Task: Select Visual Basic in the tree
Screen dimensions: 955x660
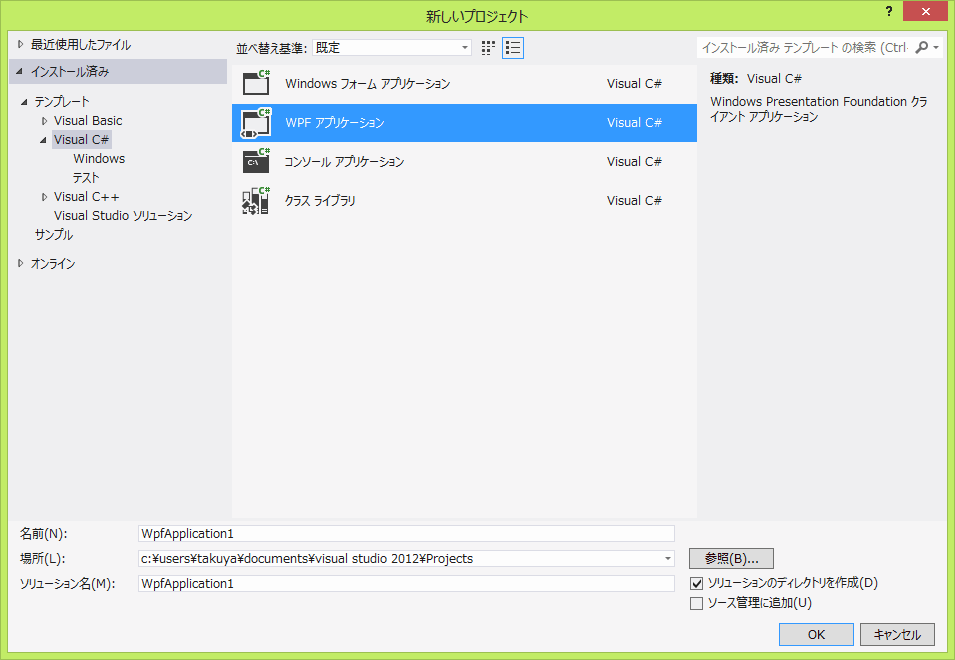Action: 88,121
